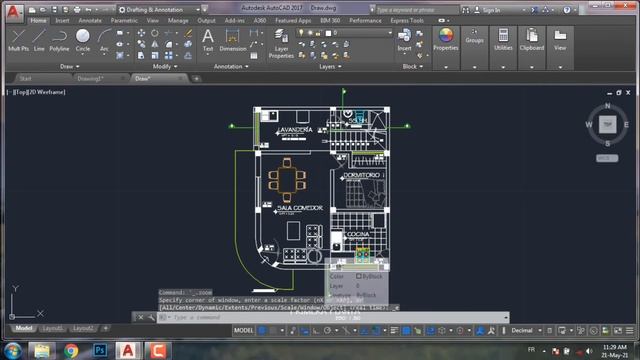
Task: Open the Decimal units dropdown
Action: point(526,330)
